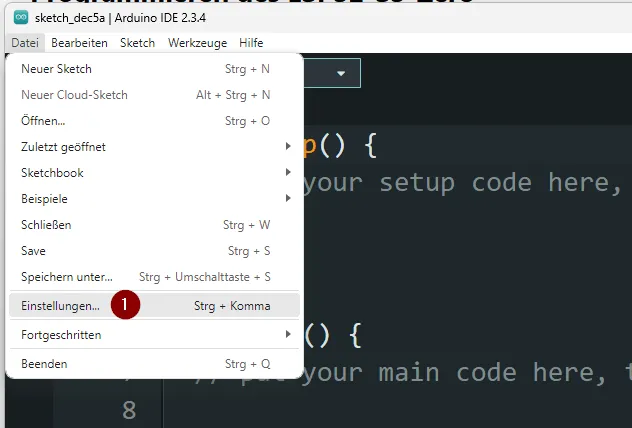This screenshot has height=428, width=632.
Task: Choose Neuer Sketch from the menu
Action: 56,69
